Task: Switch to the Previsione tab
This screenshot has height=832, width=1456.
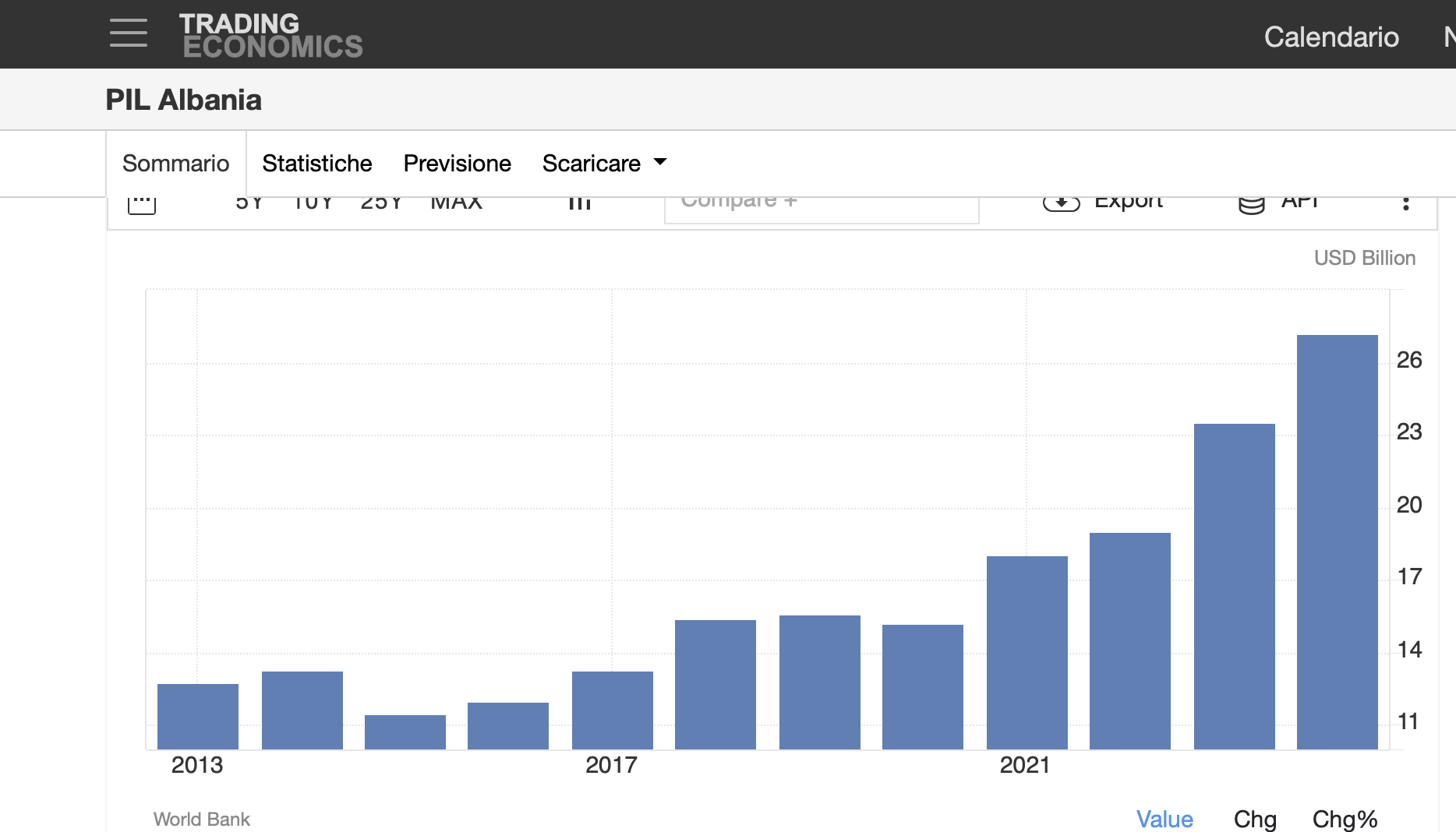Action: [x=457, y=164]
